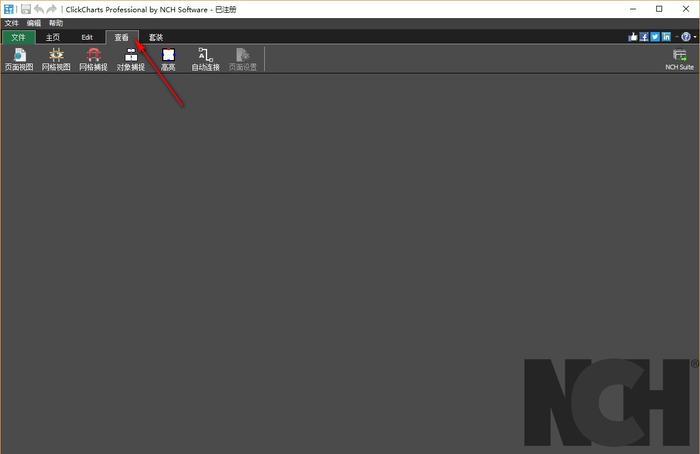Screen dimensions: 700x454
Task: Open the 帮助 menu in menu bar
Action: point(56,22)
